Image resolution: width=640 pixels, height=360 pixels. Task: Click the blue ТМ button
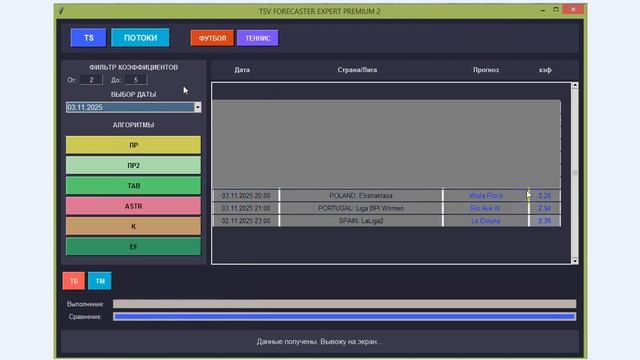(100, 281)
